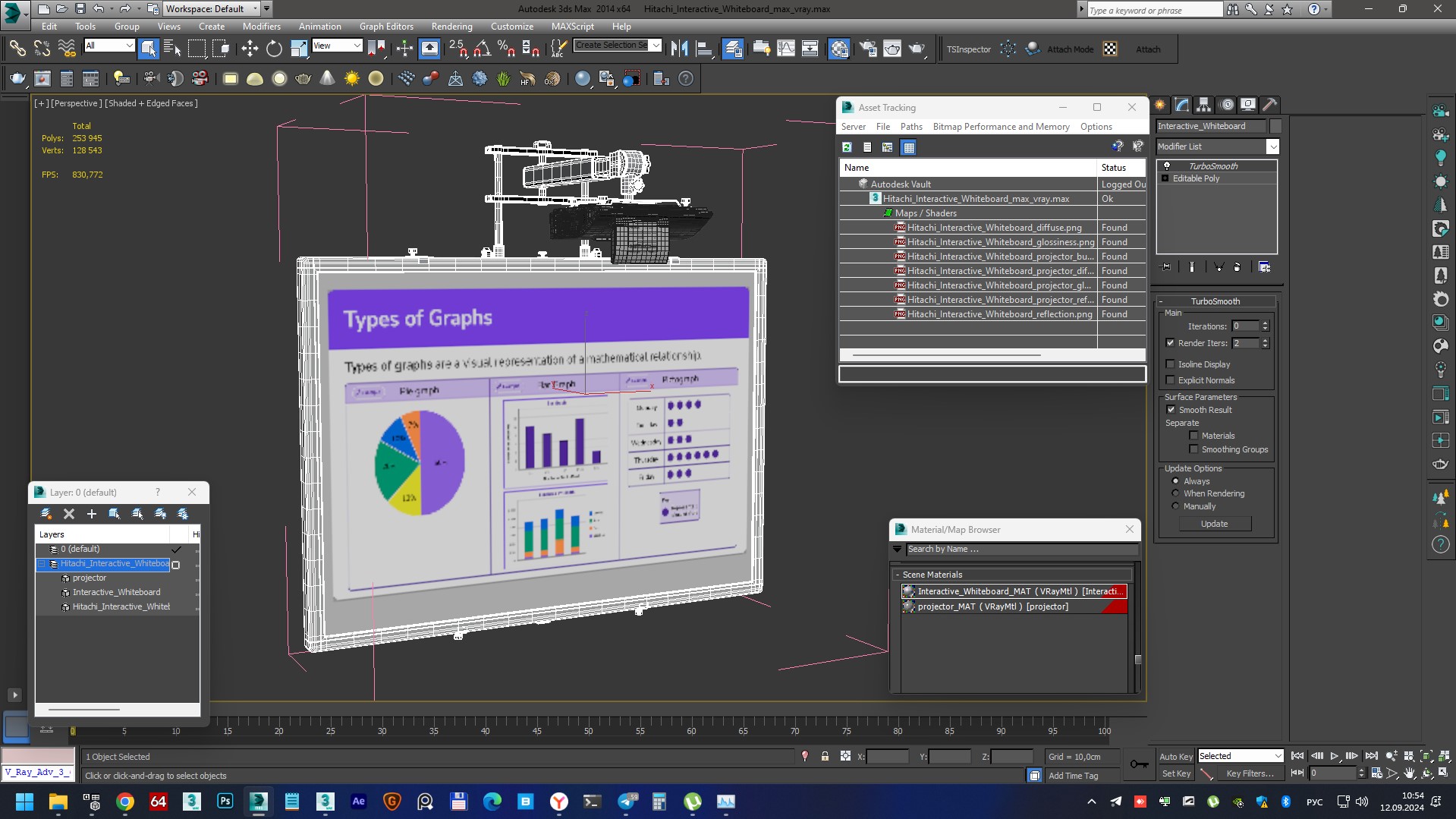Enable the Explicit Normals checkbox
Image resolution: width=1456 pixels, height=819 pixels.
(1170, 380)
